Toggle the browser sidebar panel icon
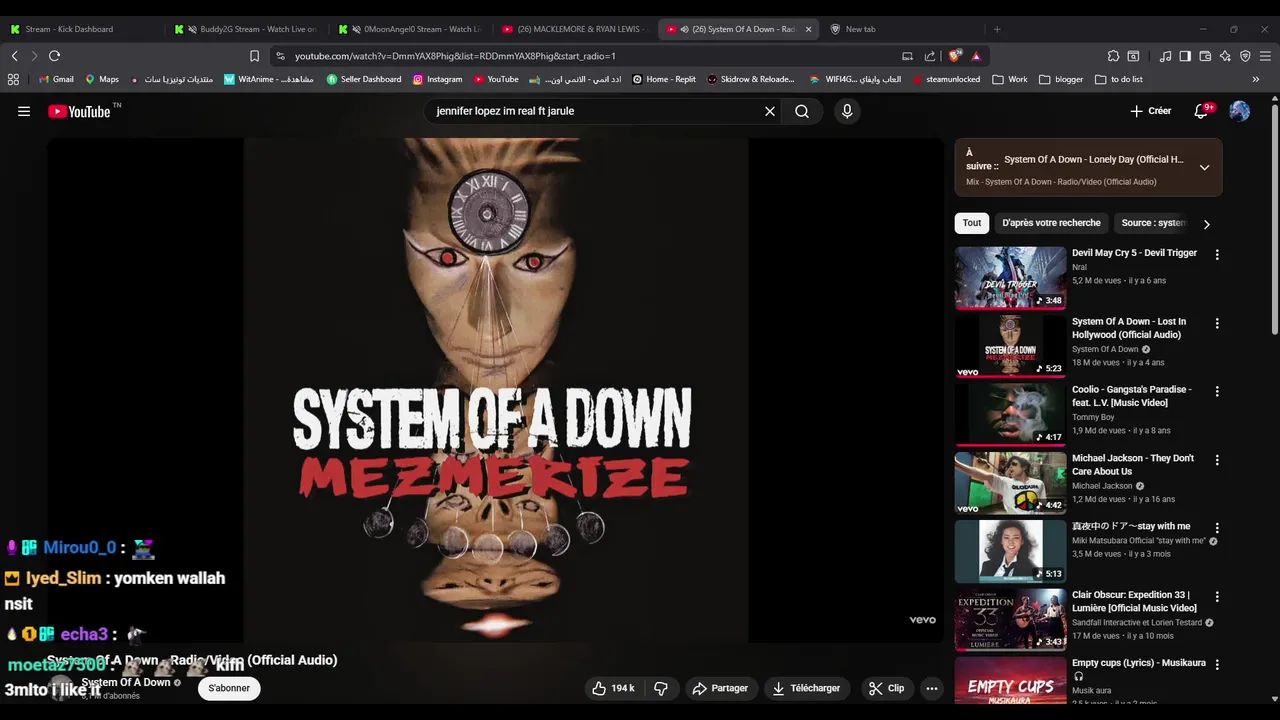 [x=1185, y=56]
